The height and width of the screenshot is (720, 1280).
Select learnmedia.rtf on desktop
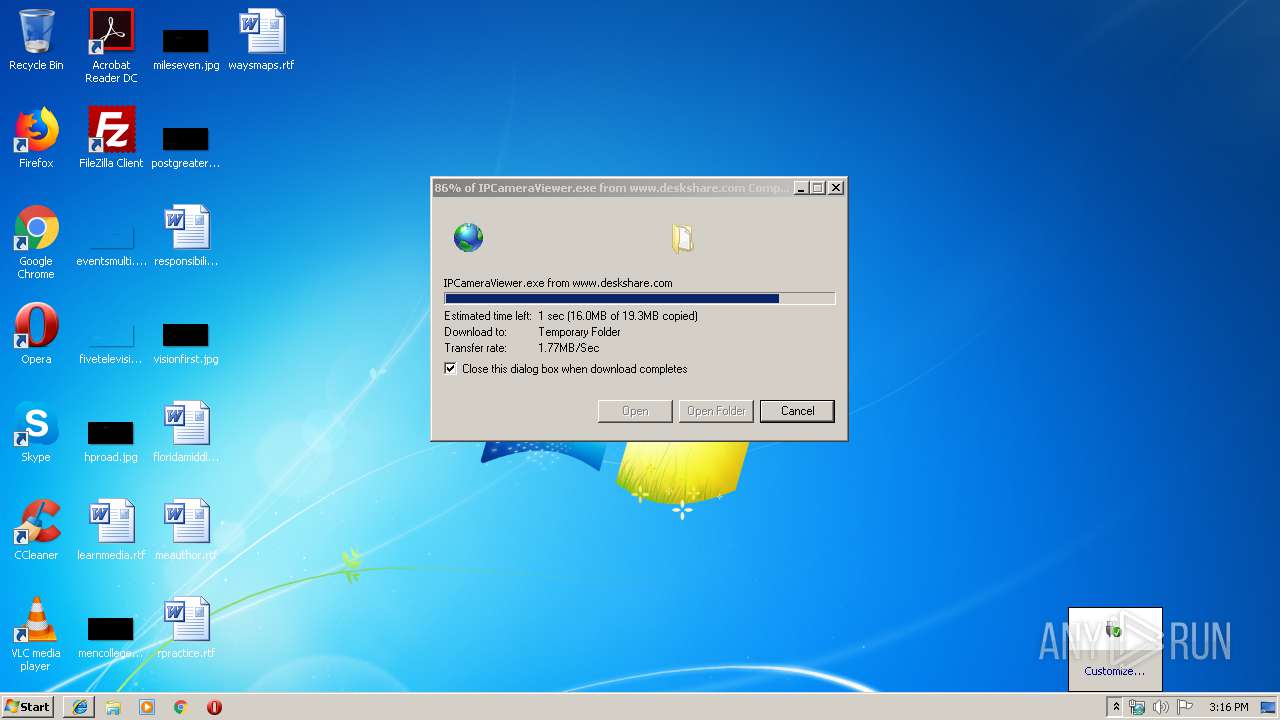pos(111,530)
